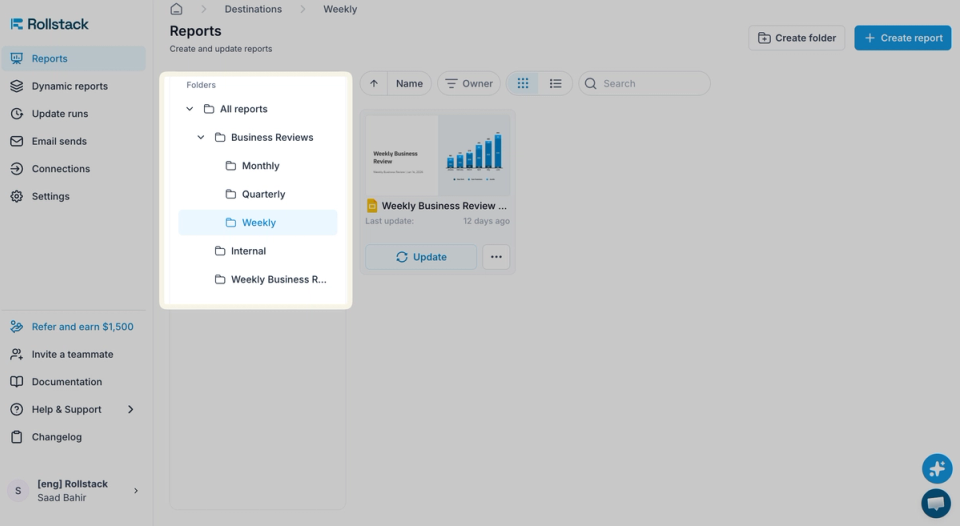This screenshot has width=960, height=526.
Task: Open the chat support bubble
Action: (936, 503)
